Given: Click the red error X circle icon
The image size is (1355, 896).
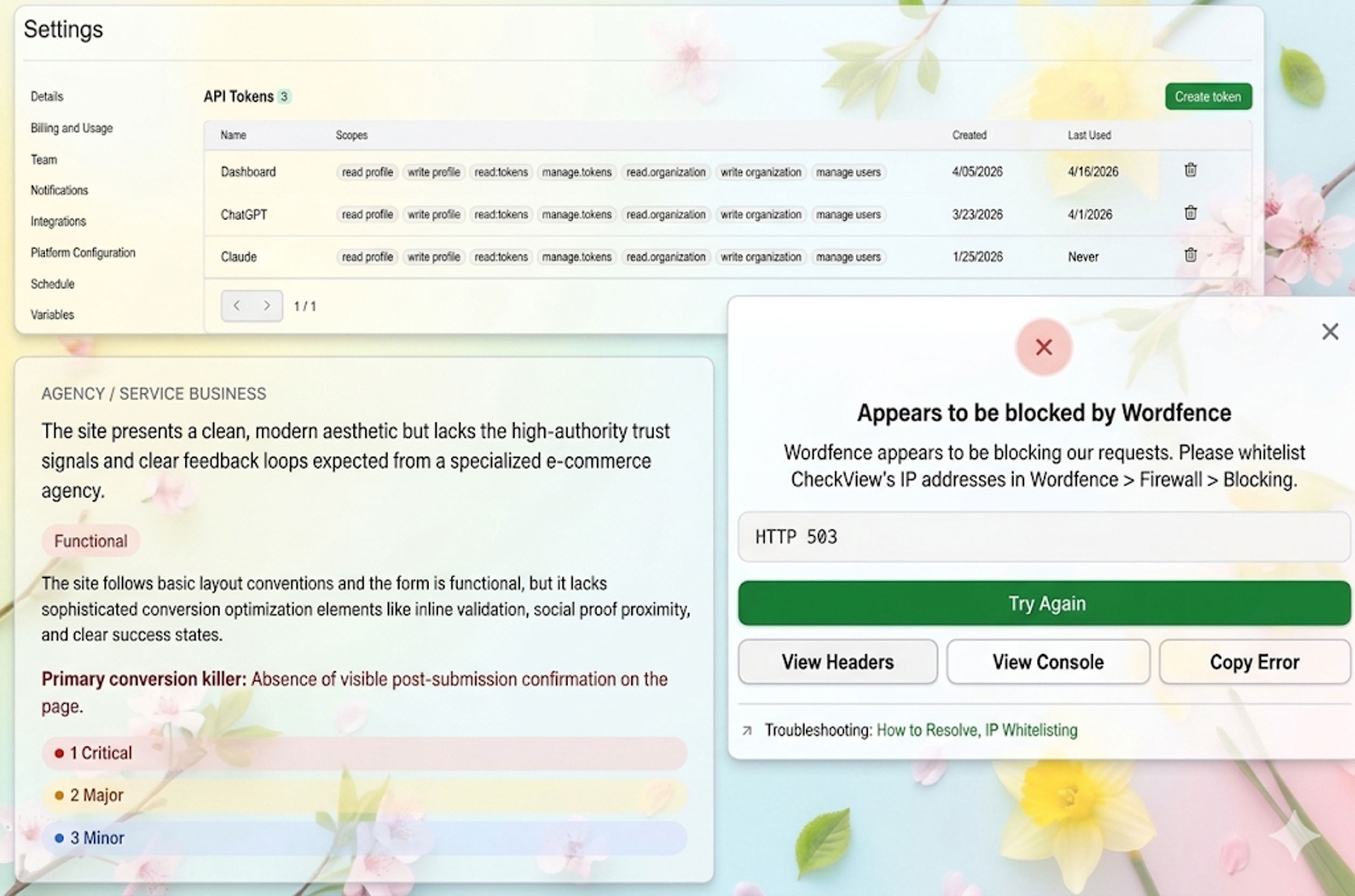Looking at the screenshot, I should 1044,347.
